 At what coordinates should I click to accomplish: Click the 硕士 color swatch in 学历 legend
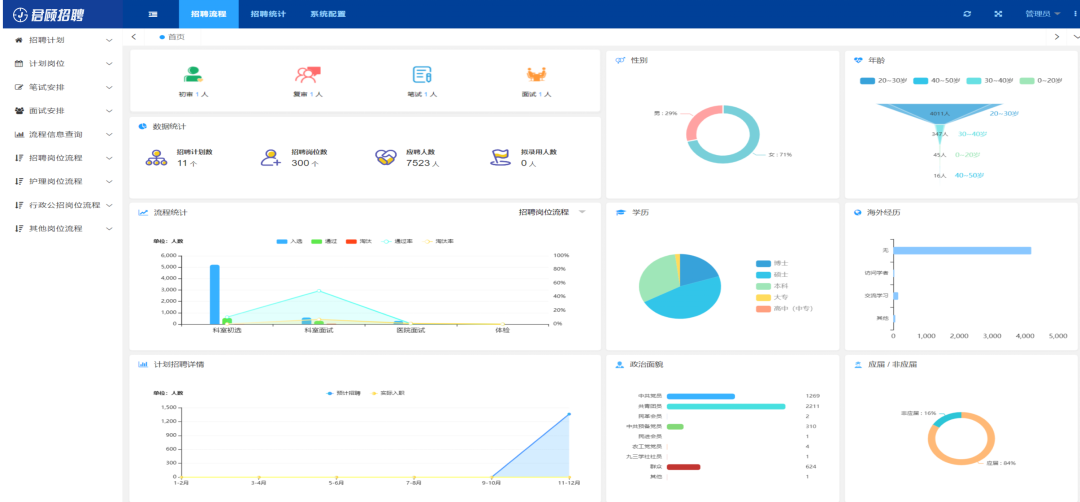click(764, 274)
